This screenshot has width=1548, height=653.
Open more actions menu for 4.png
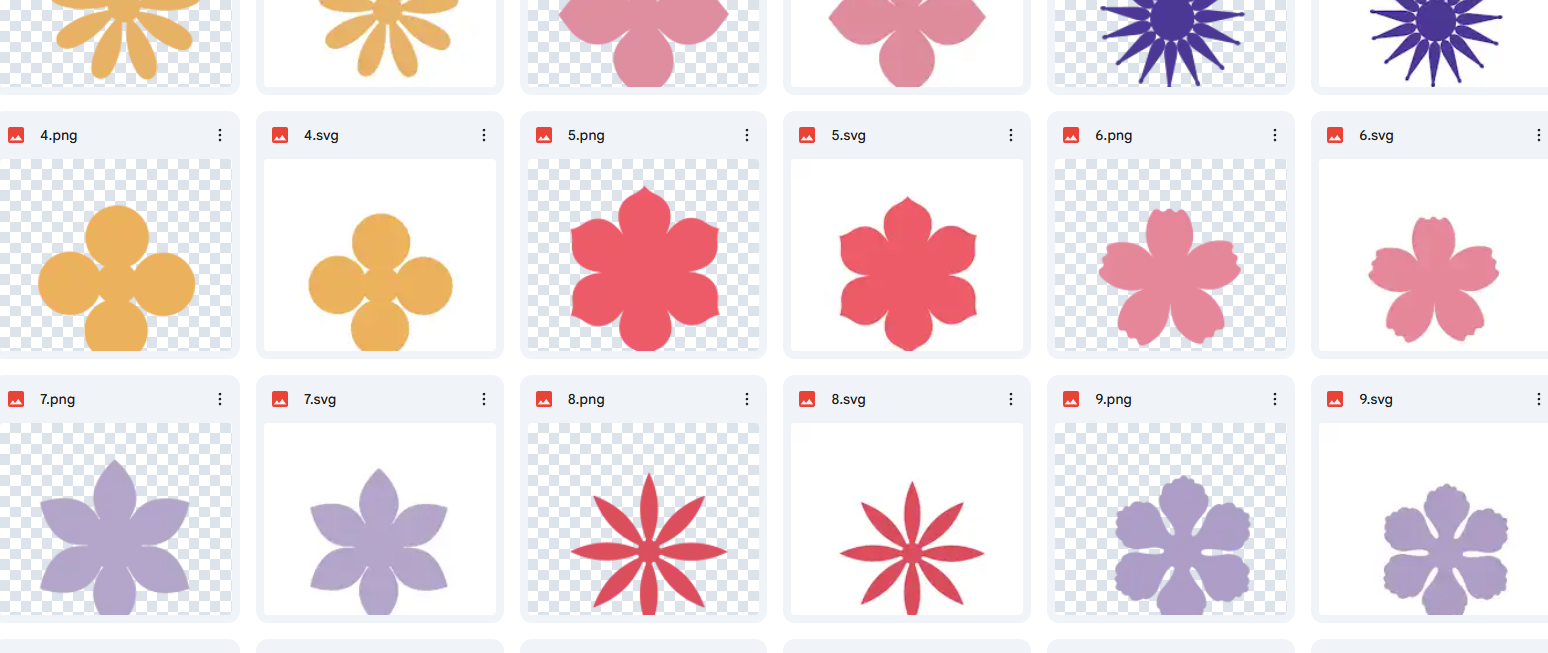tap(220, 135)
